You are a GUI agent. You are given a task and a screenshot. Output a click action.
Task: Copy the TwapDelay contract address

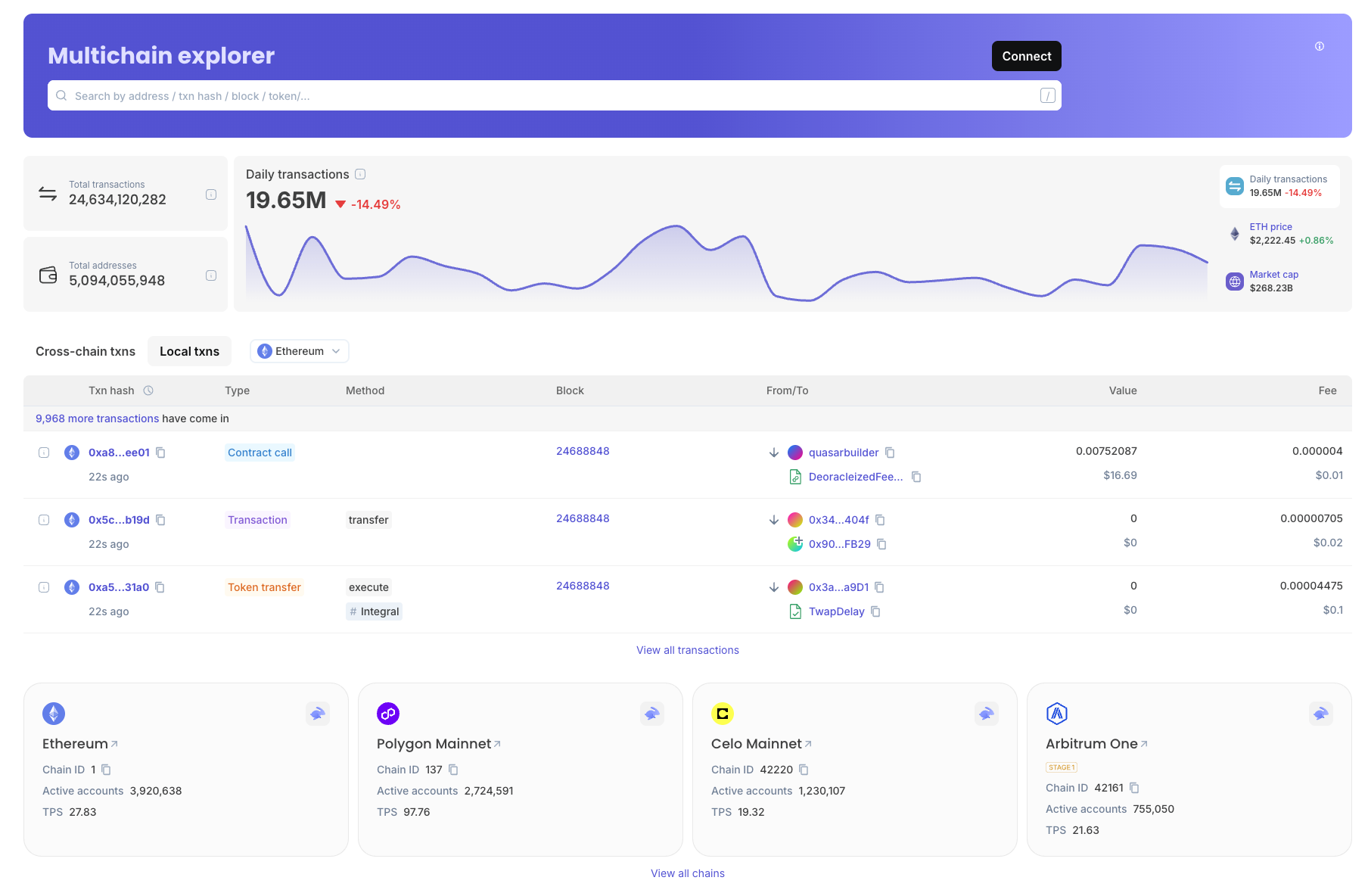coord(875,611)
